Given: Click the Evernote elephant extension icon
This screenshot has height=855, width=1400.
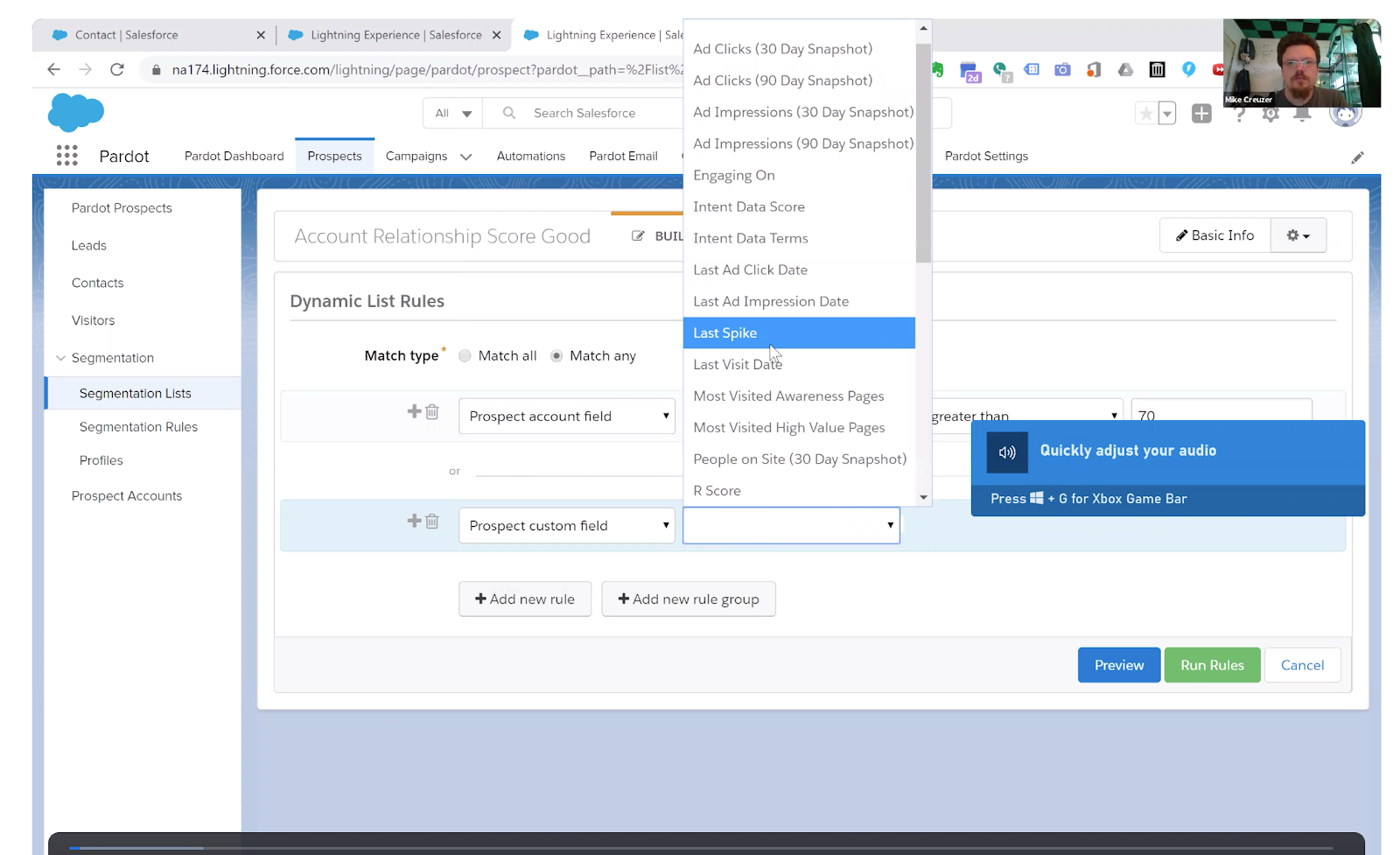Looking at the screenshot, I should coord(938,70).
